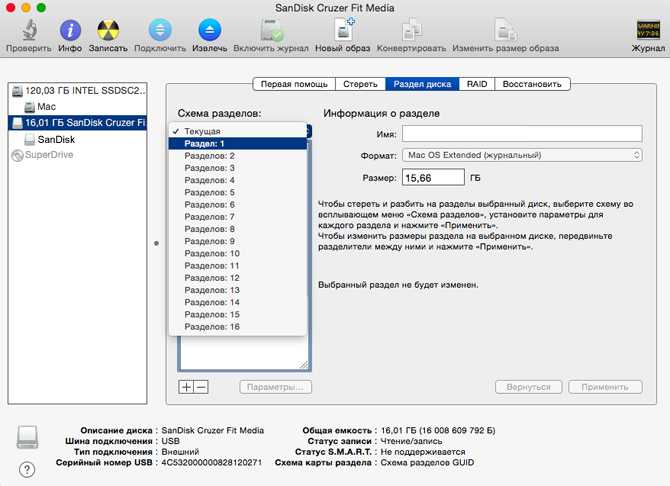
Task: Click the Записать burn icon
Action: coord(108,30)
